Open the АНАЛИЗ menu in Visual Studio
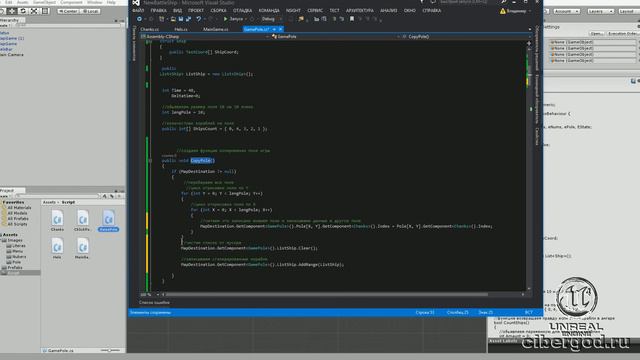The image size is (640, 360). [x=389, y=11]
